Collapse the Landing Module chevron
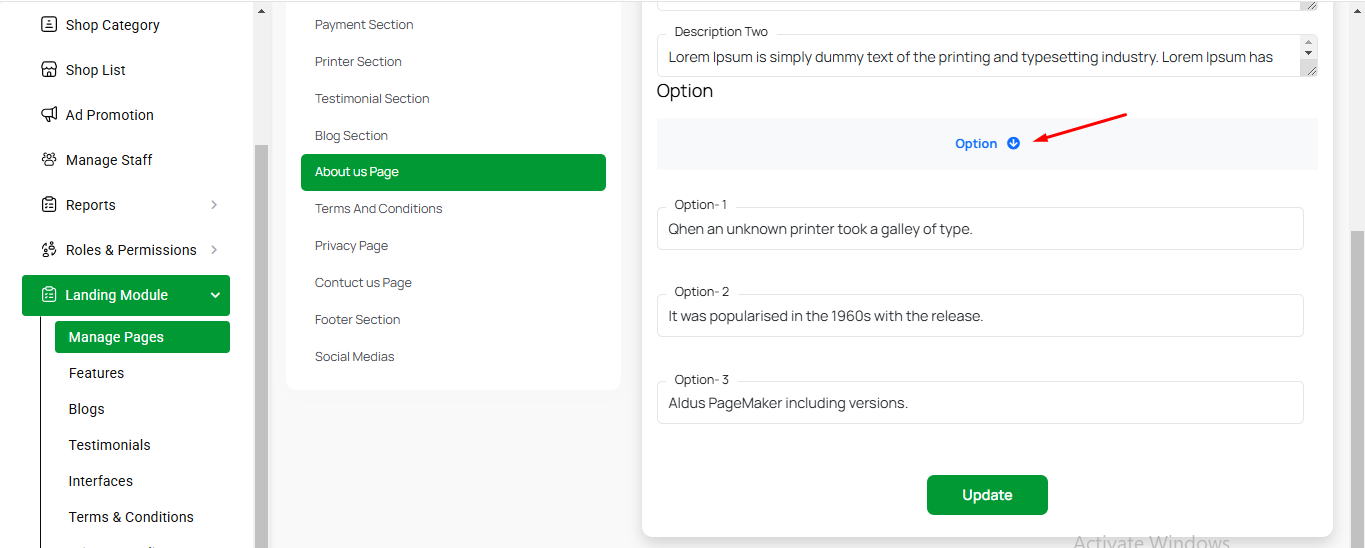 (x=215, y=295)
